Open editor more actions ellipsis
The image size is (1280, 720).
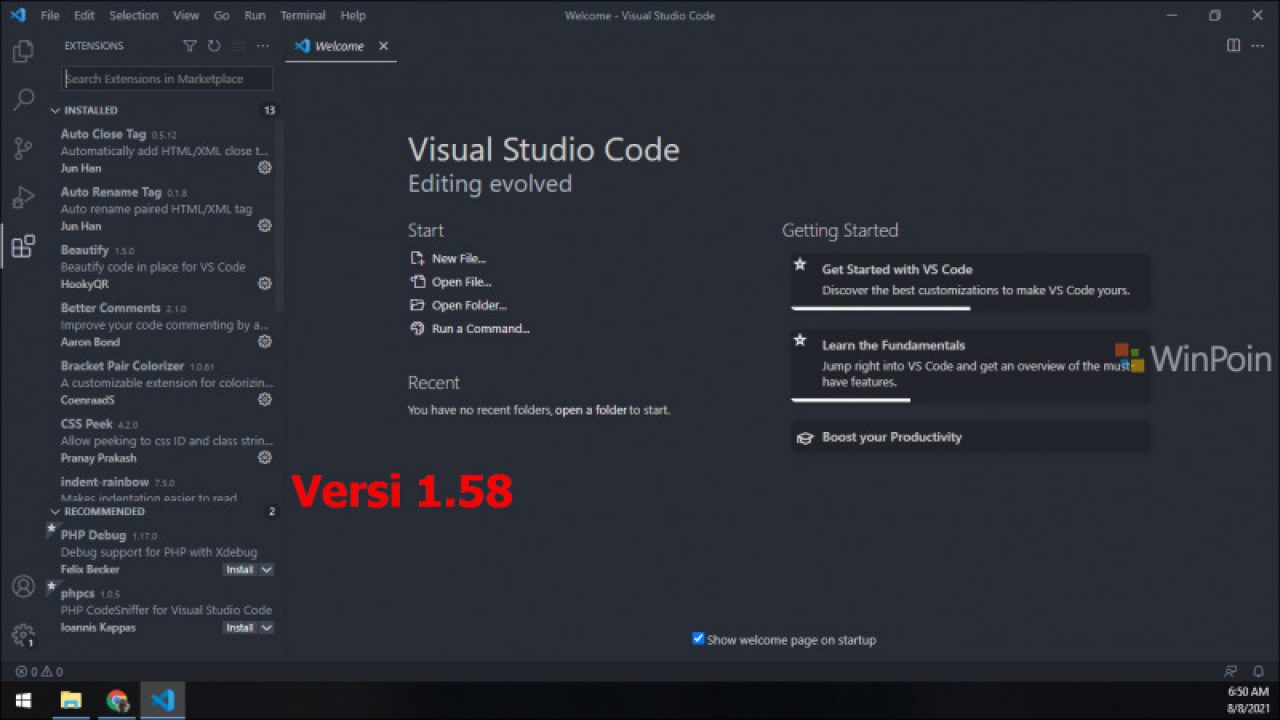coord(1258,46)
